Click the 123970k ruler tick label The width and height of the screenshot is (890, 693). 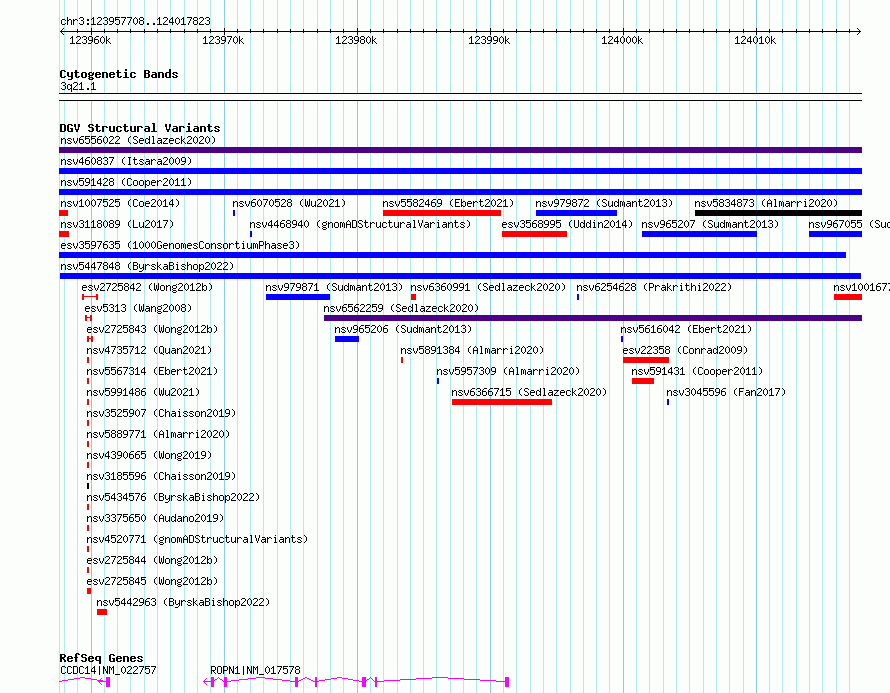(223, 40)
